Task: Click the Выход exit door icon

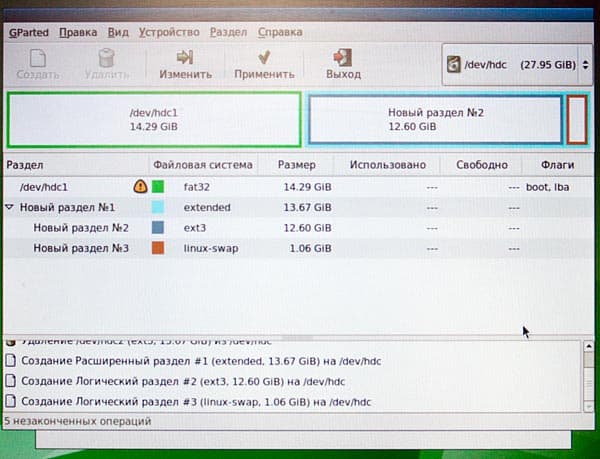Action: click(343, 57)
